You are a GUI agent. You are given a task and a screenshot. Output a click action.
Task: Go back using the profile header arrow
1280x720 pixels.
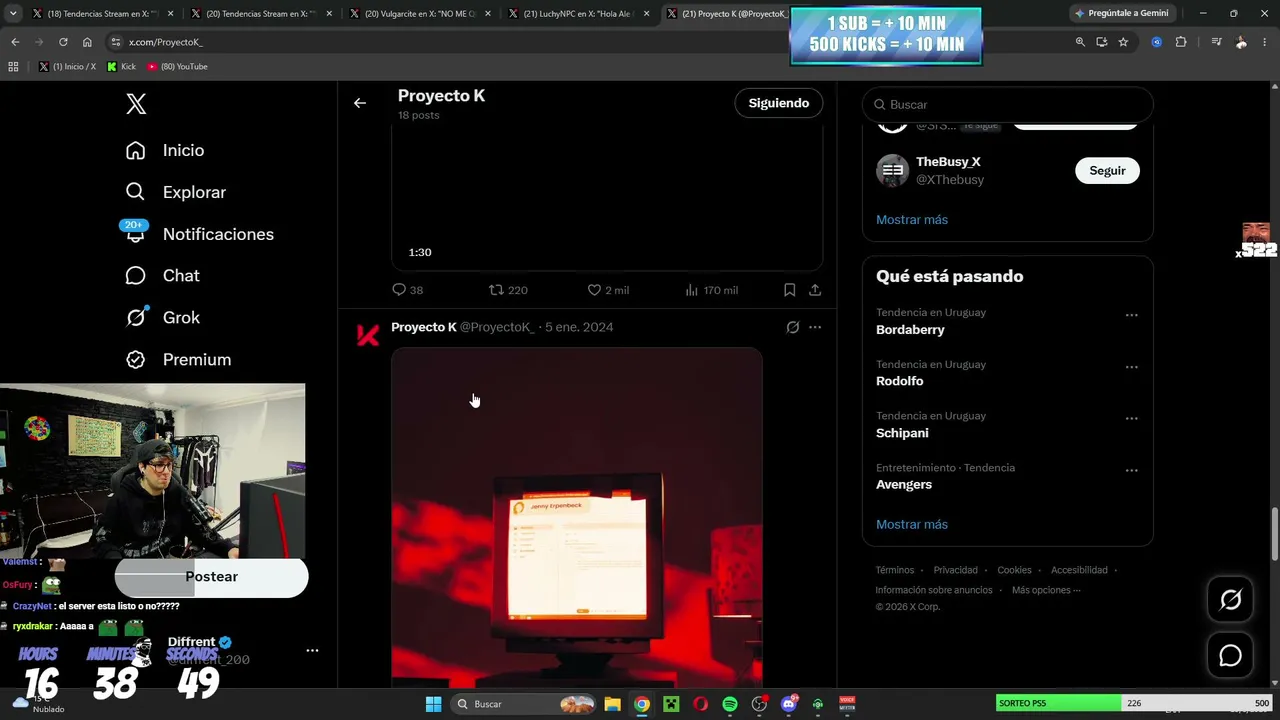pos(360,103)
